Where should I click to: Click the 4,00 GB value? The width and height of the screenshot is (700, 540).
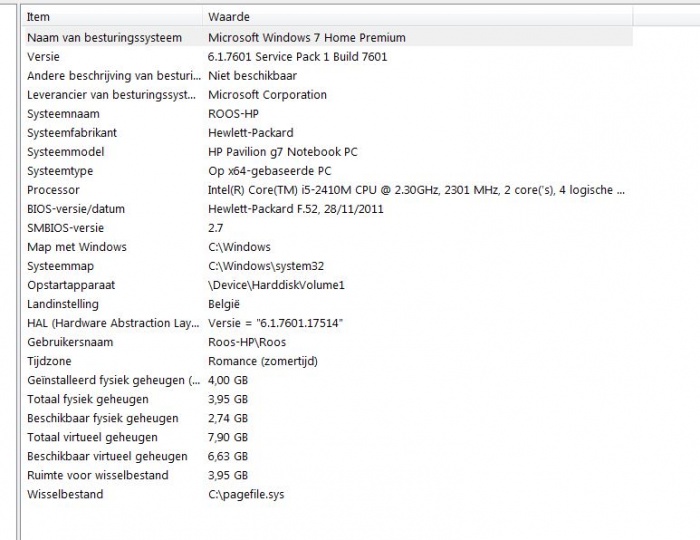[x=228, y=380]
